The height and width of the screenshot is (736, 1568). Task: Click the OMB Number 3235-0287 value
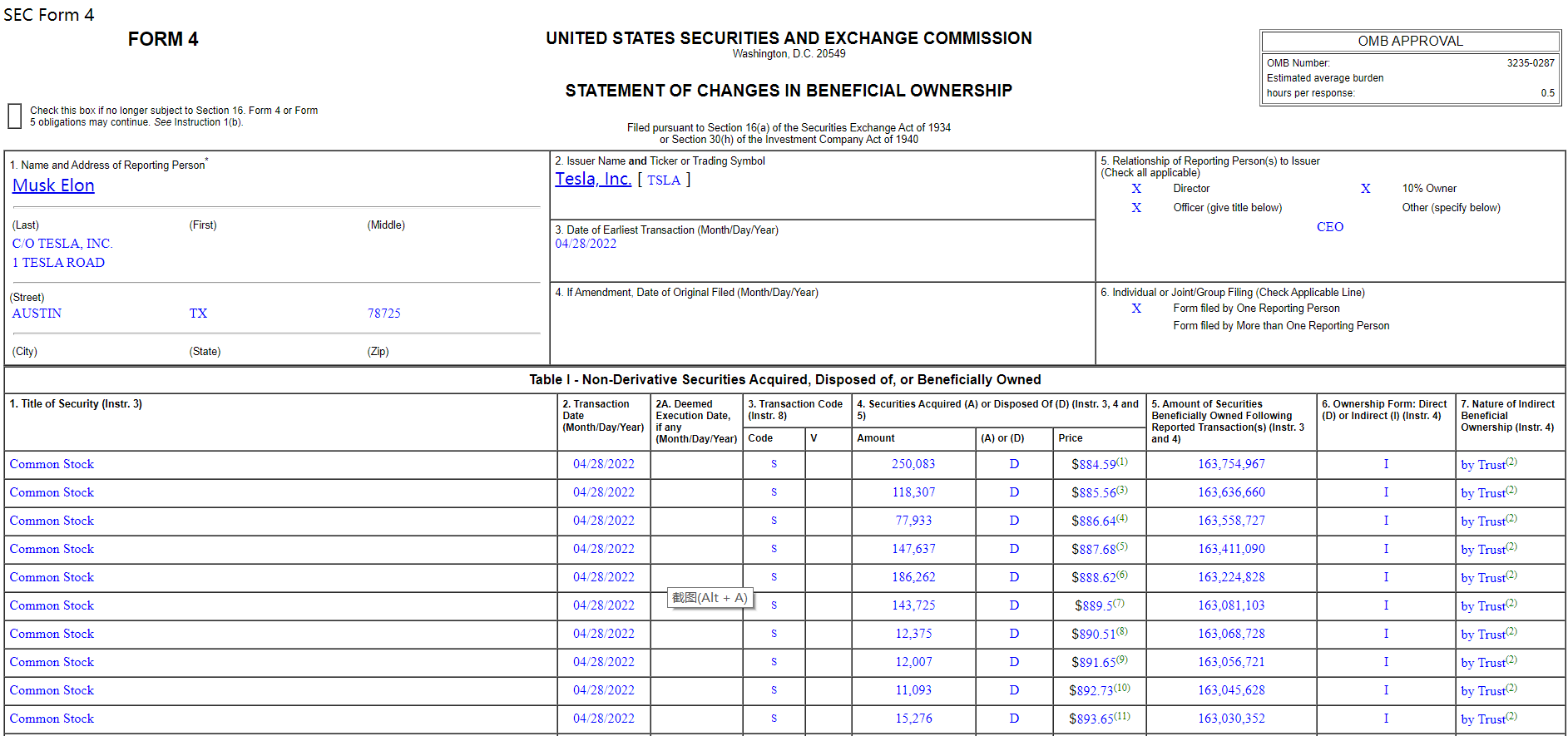point(1530,63)
